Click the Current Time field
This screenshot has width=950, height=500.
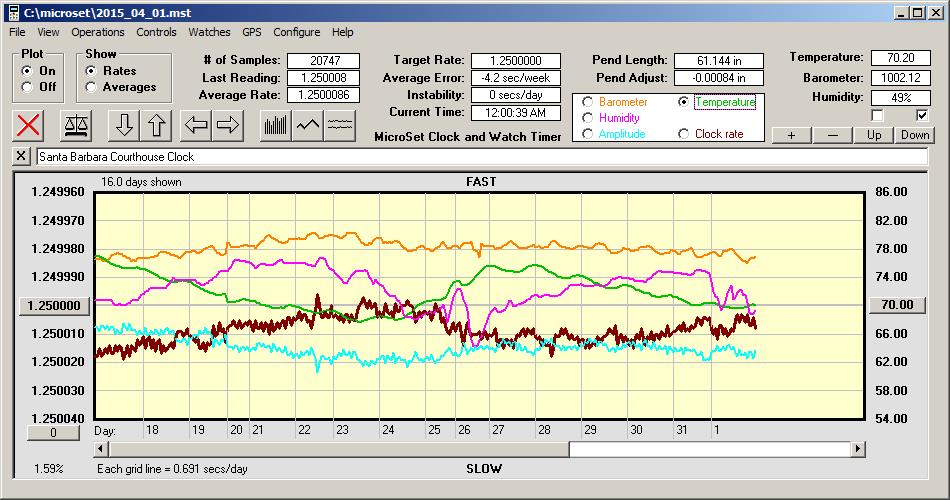tap(516, 112)
